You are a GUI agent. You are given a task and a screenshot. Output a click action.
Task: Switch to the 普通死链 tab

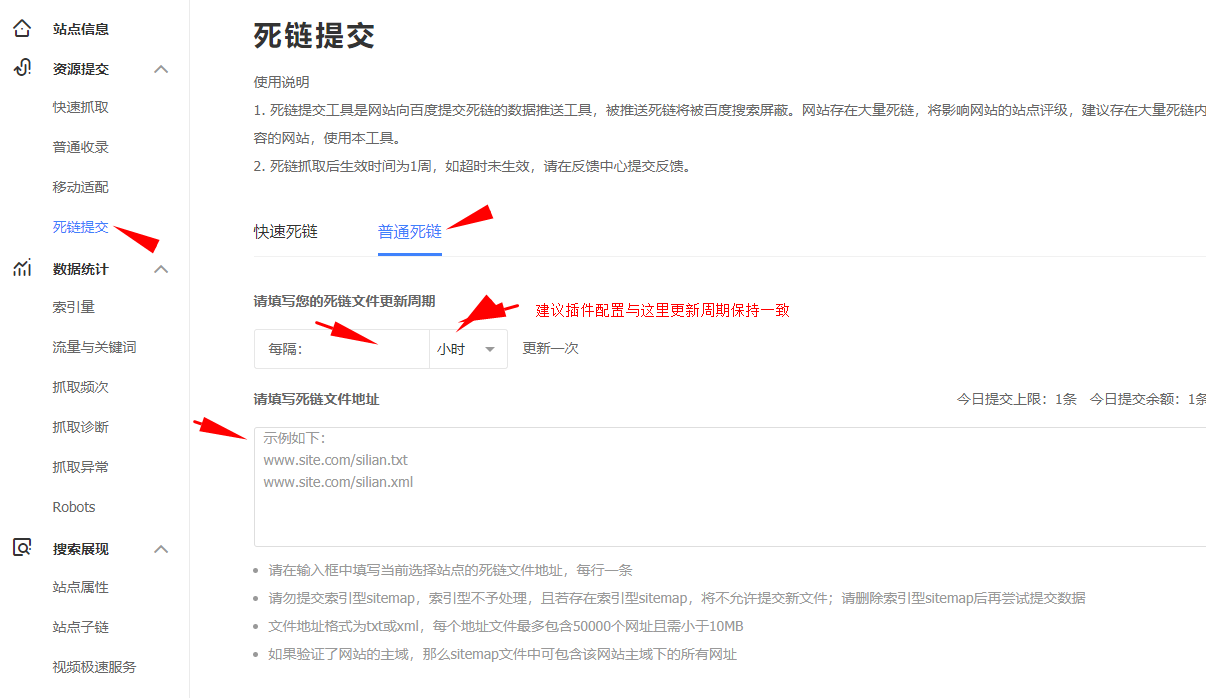[410, 231]
